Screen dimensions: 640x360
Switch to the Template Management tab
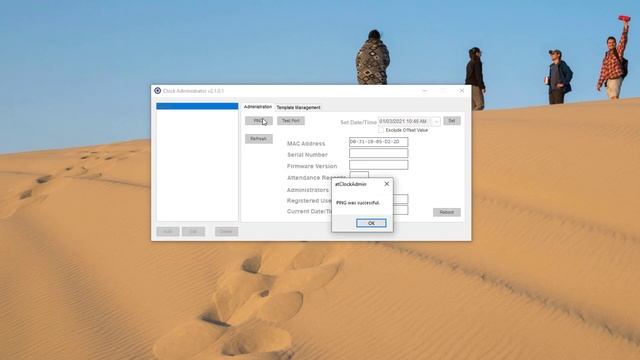[x=298, y=107]
